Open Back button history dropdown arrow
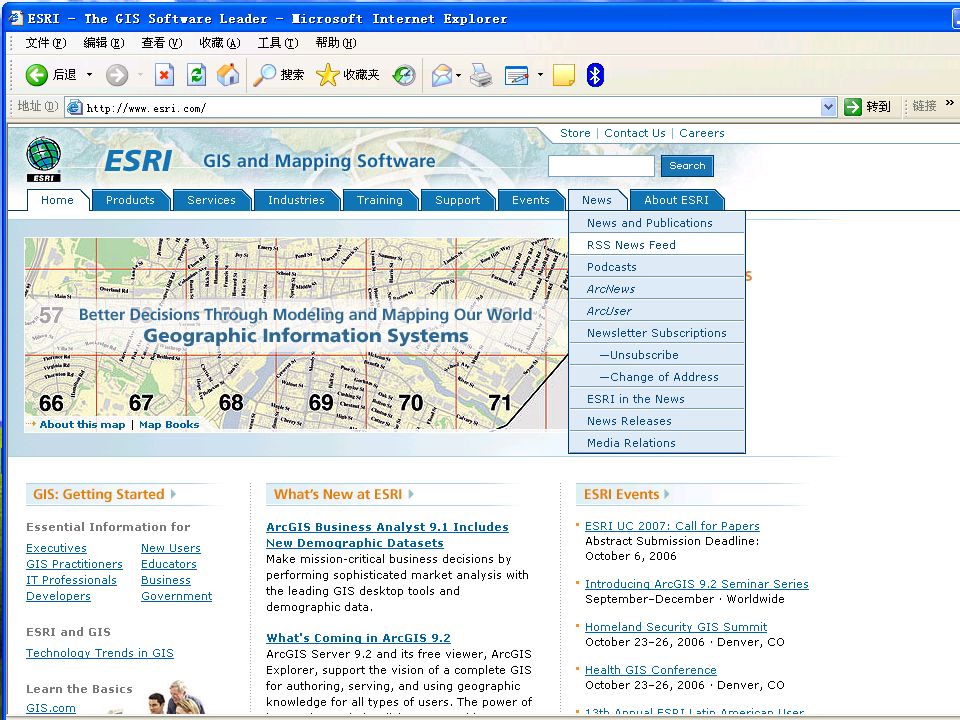Screen dimensions: 960x720 (89, 75)
